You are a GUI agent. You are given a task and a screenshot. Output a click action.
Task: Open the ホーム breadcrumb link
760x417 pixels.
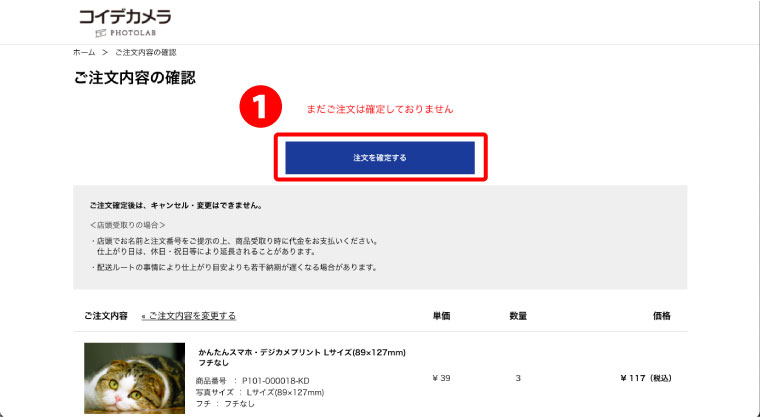point(84,52)
